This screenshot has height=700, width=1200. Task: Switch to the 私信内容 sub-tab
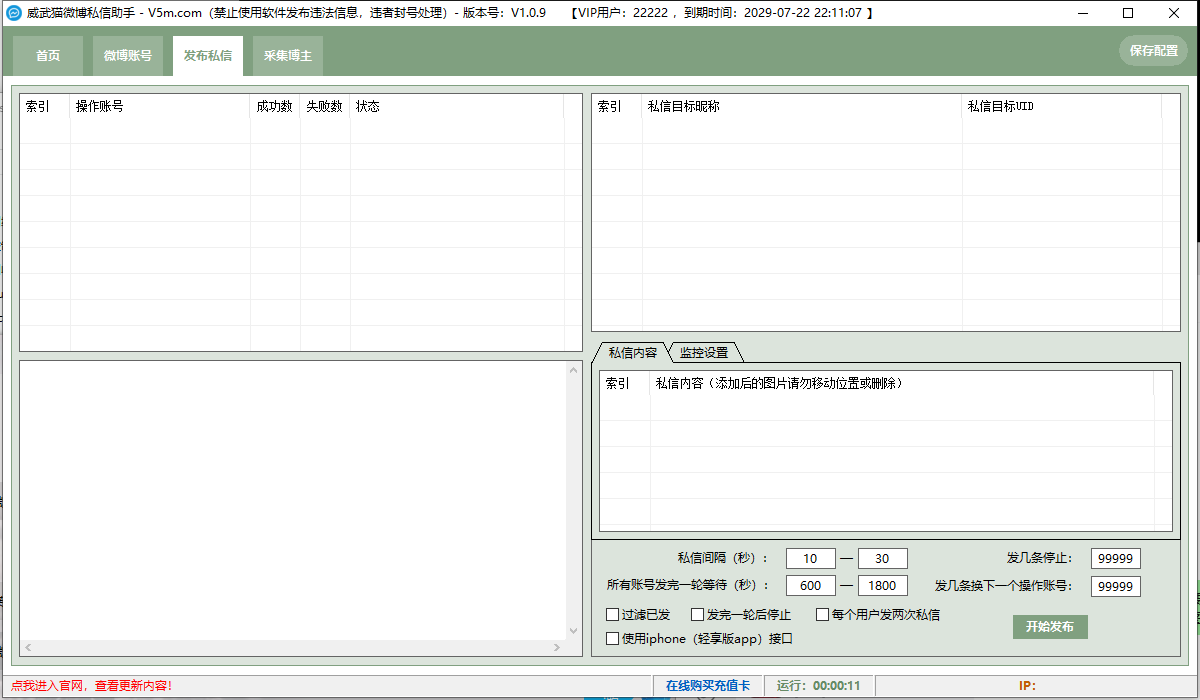click(x=632, y=352)
